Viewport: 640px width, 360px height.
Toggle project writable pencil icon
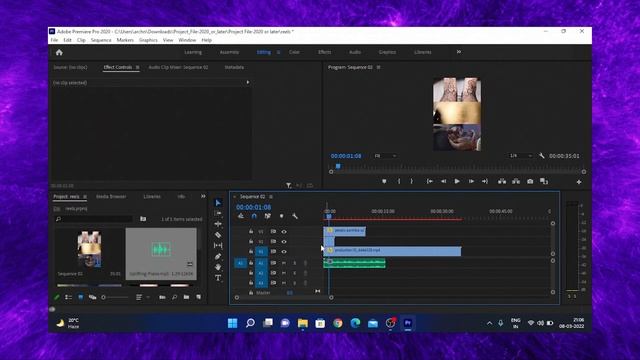[x=57, y=297]
